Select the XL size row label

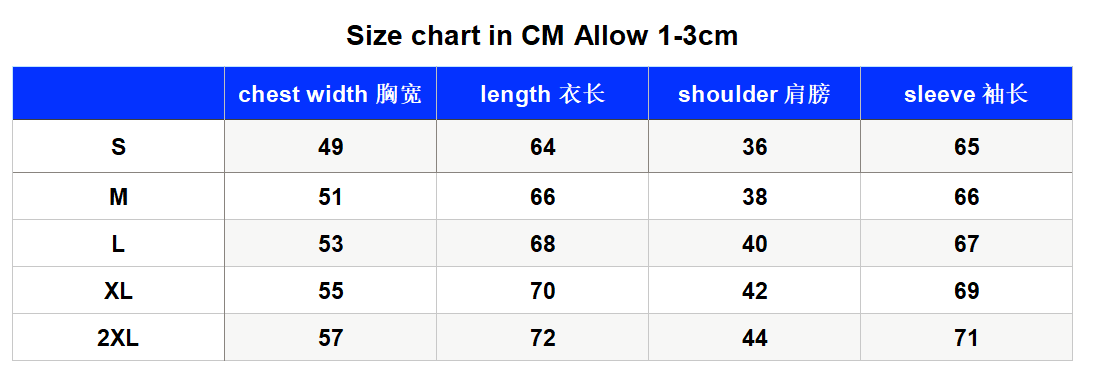pyautogui.click(x=118, y=291)
